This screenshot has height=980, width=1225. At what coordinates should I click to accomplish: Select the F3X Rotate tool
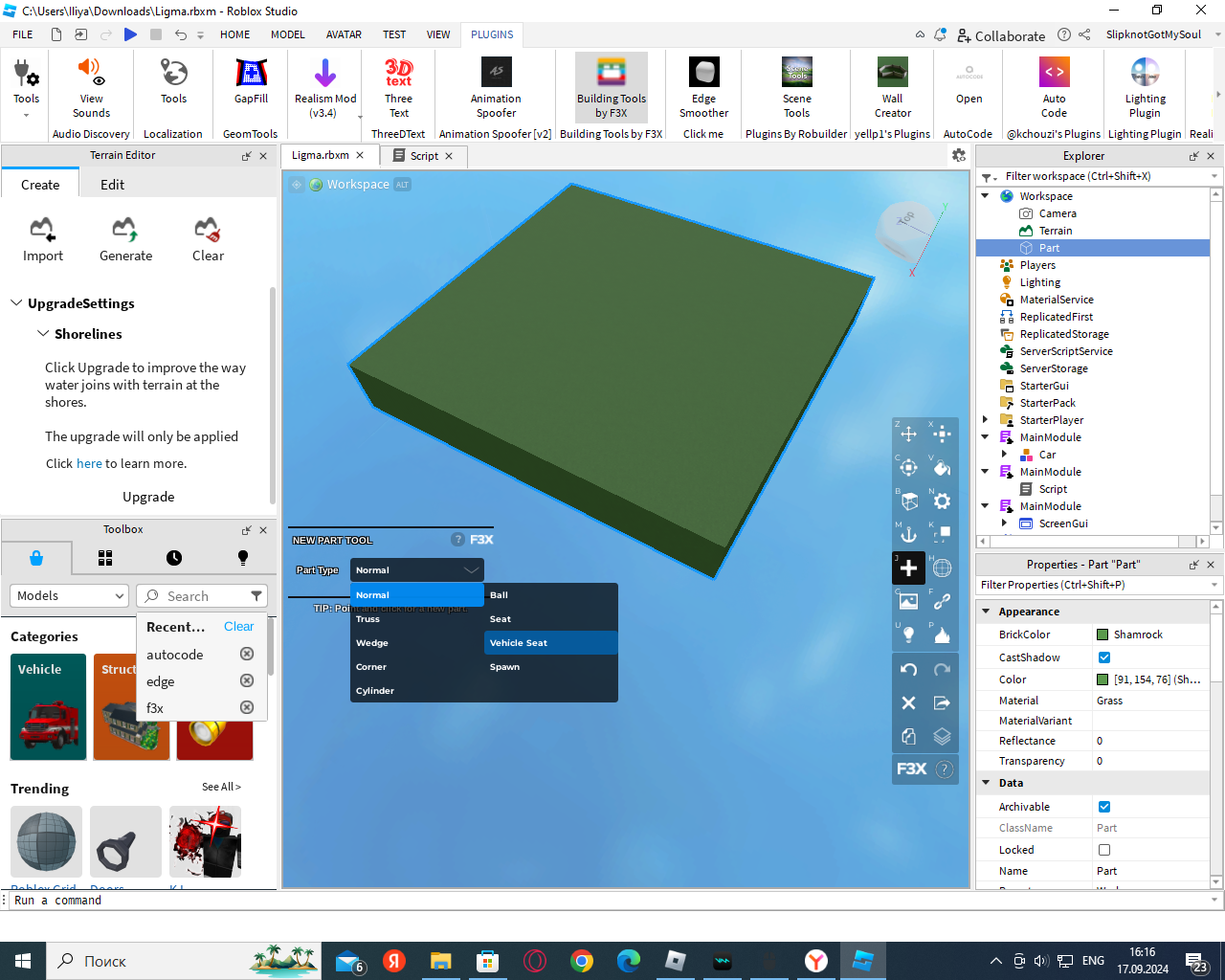click(908, 467)
